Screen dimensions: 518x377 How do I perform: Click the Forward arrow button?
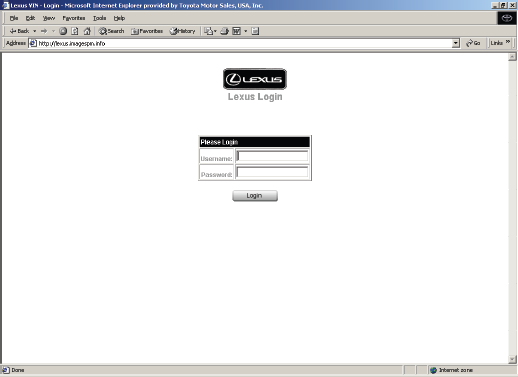point(44,31)
